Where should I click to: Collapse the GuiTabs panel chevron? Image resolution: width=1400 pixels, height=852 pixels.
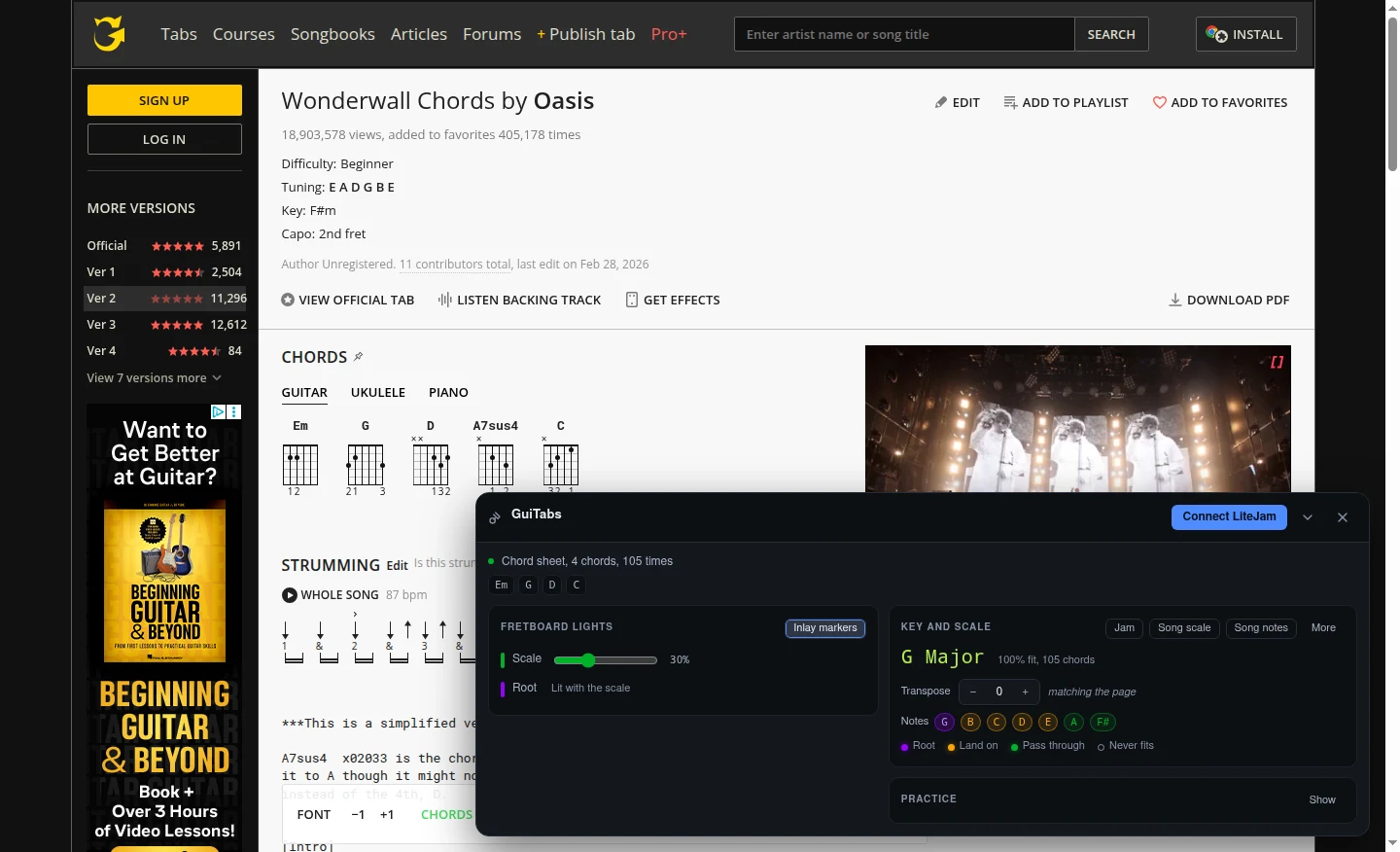1308,517
